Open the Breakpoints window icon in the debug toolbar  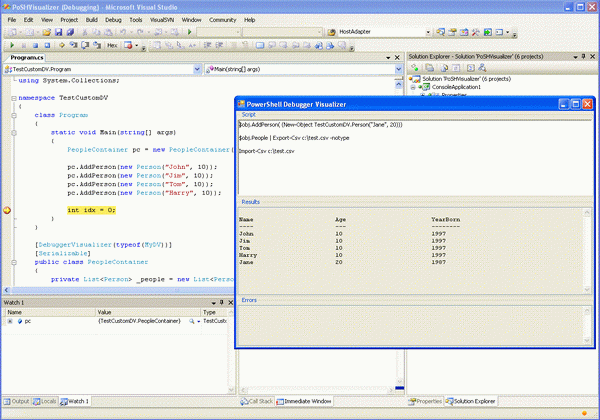[128, 45]
